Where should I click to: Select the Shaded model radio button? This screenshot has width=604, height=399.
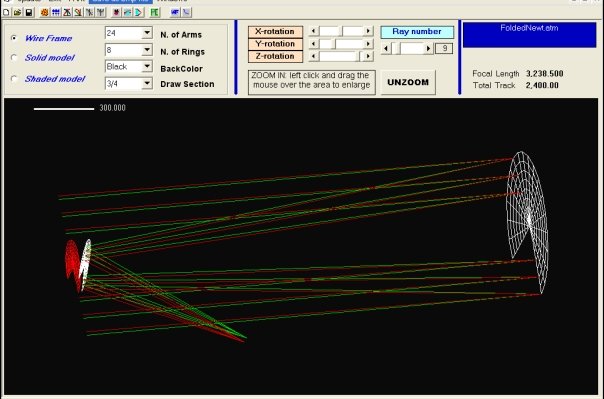[14, 79]
